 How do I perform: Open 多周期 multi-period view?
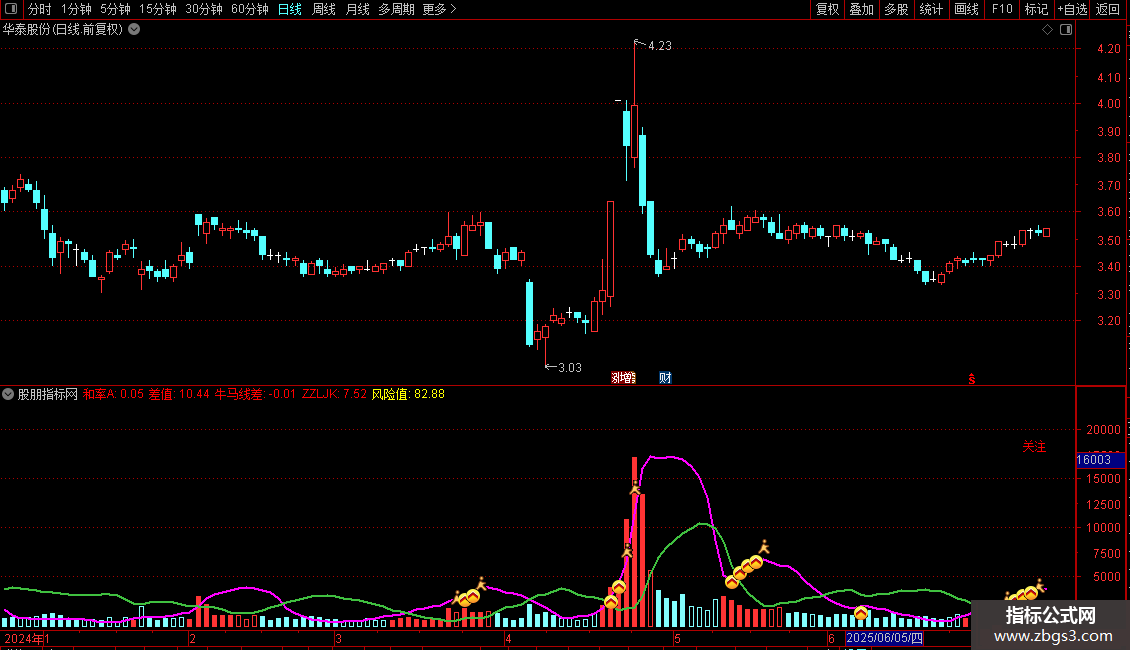(396, 9)
